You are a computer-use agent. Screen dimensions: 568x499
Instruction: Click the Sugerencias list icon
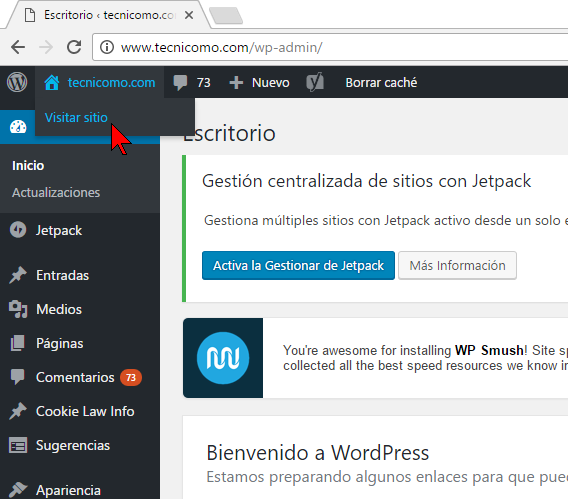tap(18, 445)
